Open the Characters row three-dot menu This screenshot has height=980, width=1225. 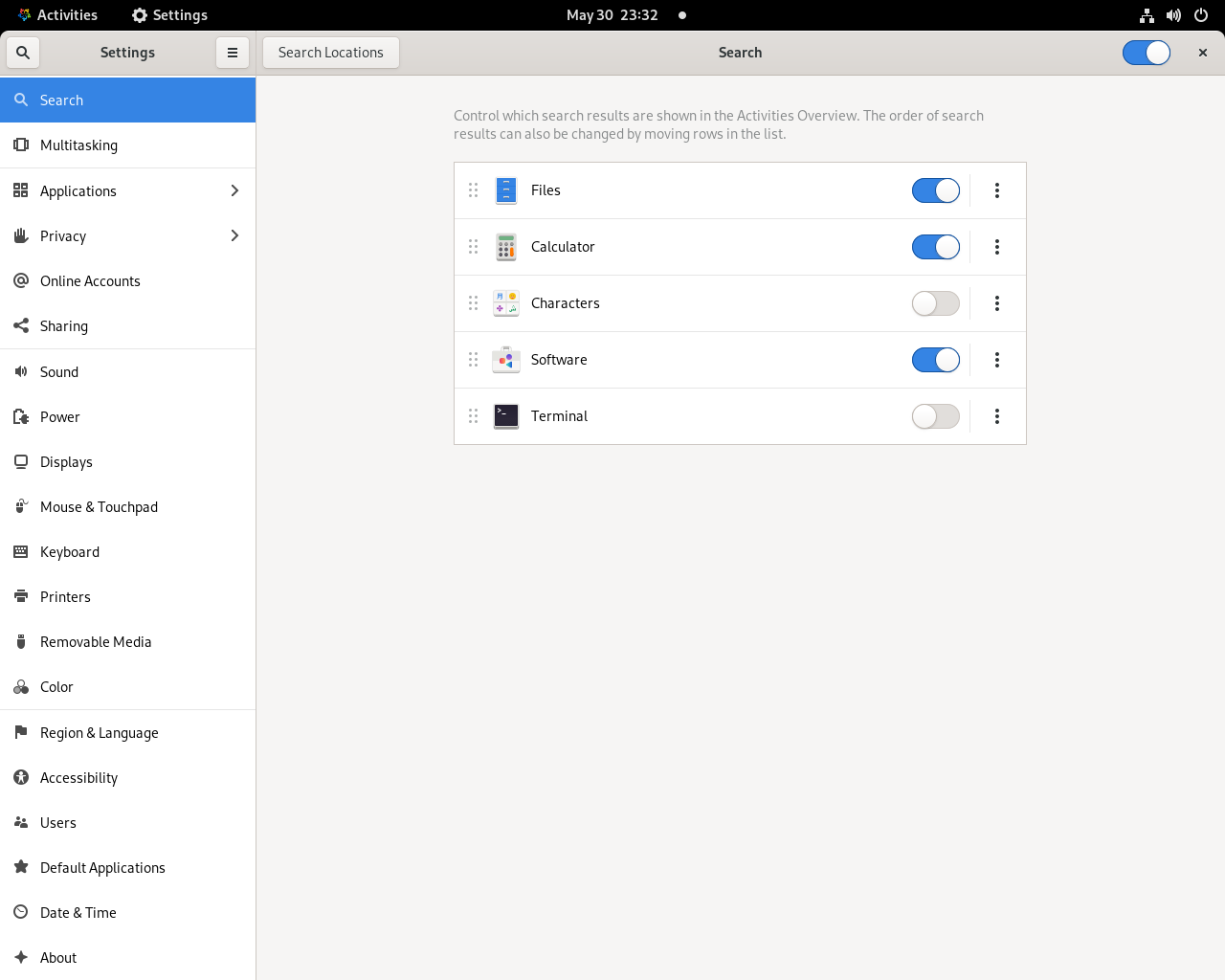(997, 303)
